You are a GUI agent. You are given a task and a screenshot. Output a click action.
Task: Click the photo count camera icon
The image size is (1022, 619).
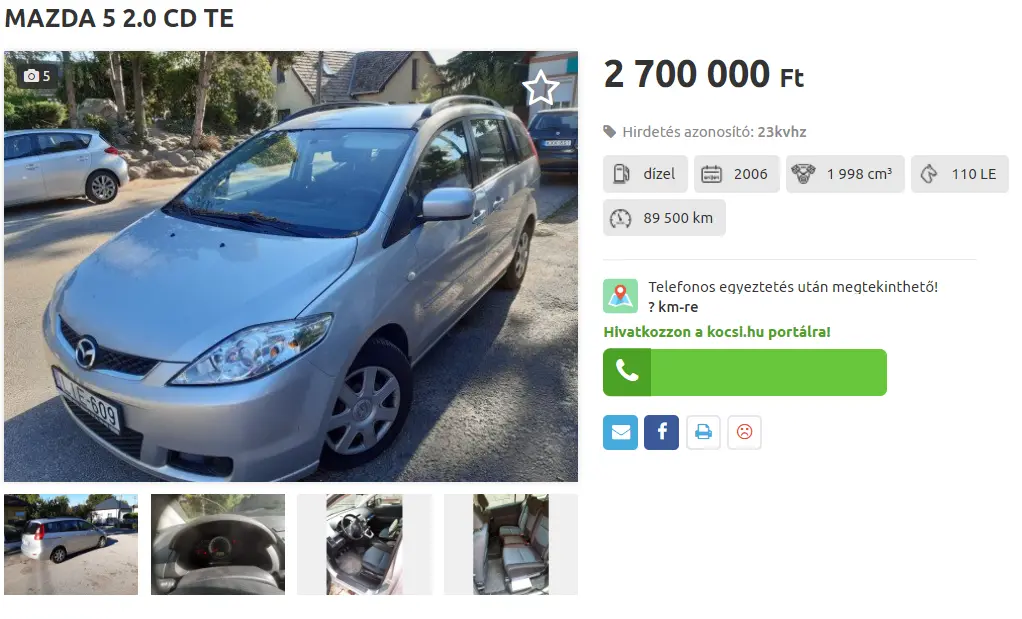31,76
